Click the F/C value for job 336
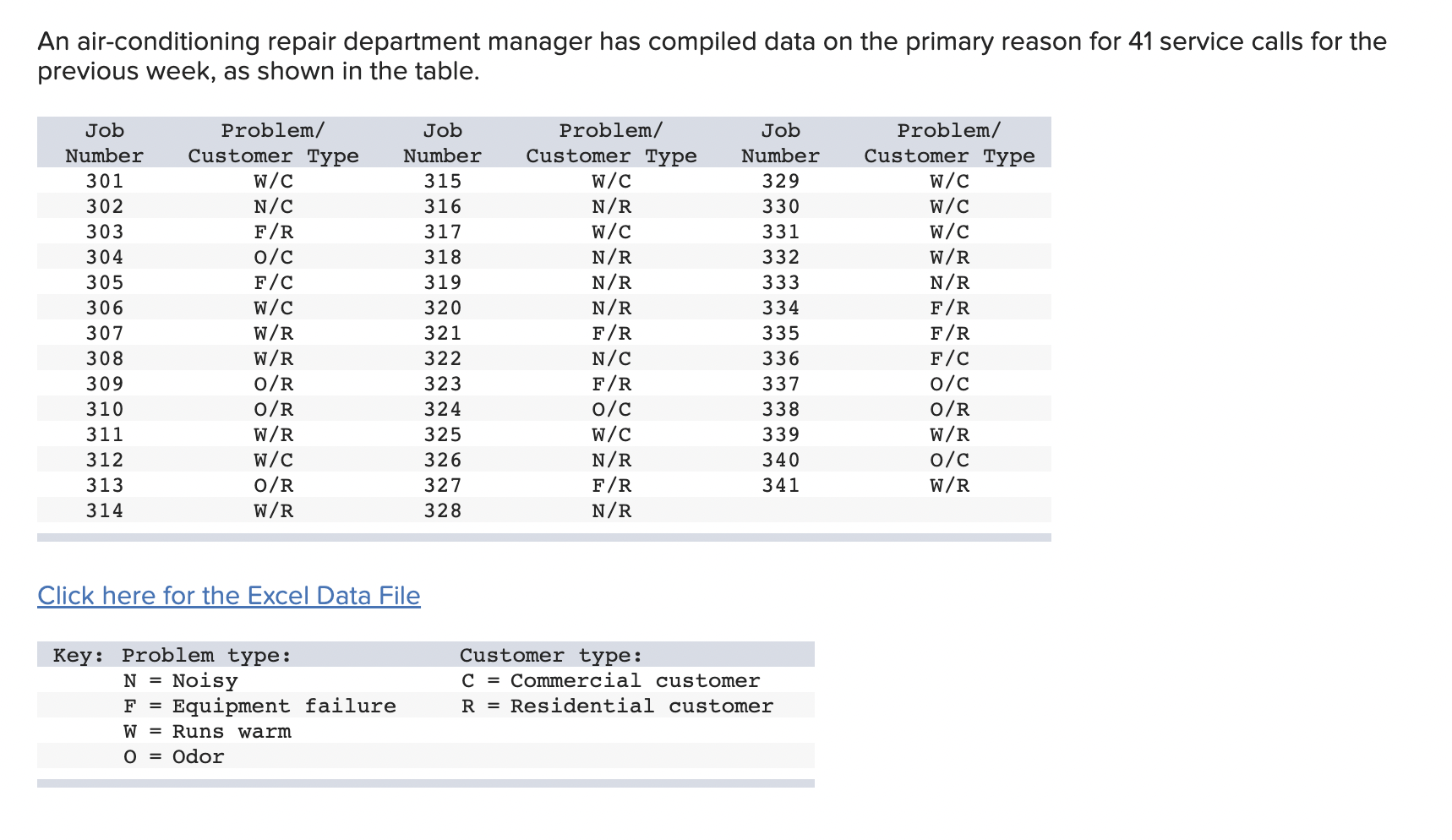Image resolution: width=1452 pixels, height=840 pixels. click(950, 358)
